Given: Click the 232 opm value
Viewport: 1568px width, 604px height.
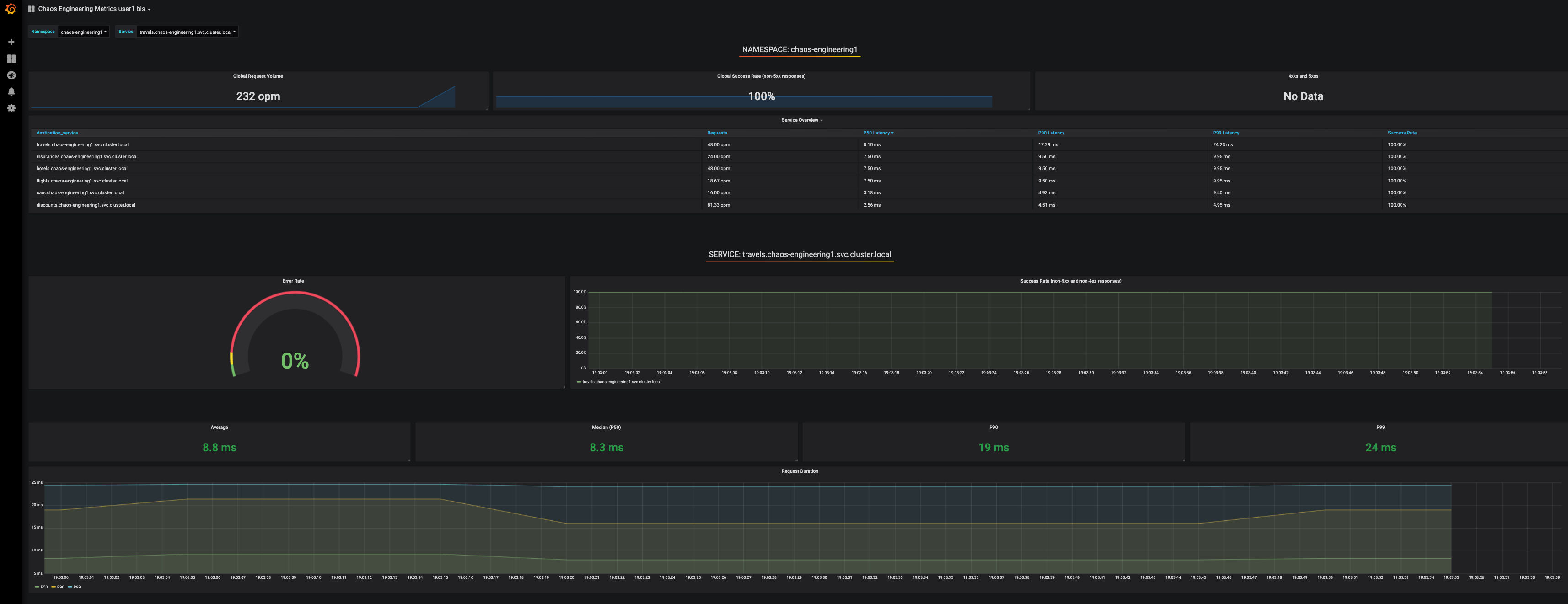Looking at the screenshot, I should tap(258, 96).
